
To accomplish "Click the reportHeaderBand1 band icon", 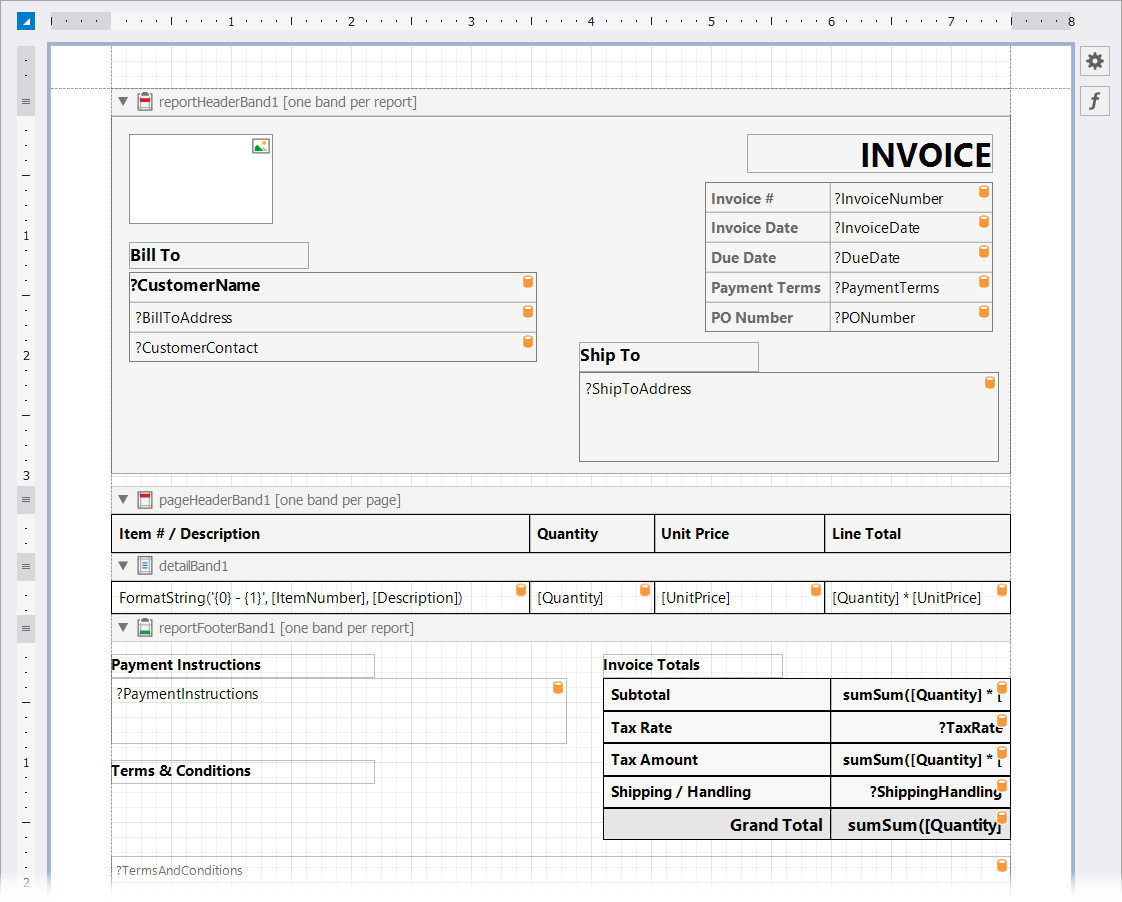I will 145,102.
